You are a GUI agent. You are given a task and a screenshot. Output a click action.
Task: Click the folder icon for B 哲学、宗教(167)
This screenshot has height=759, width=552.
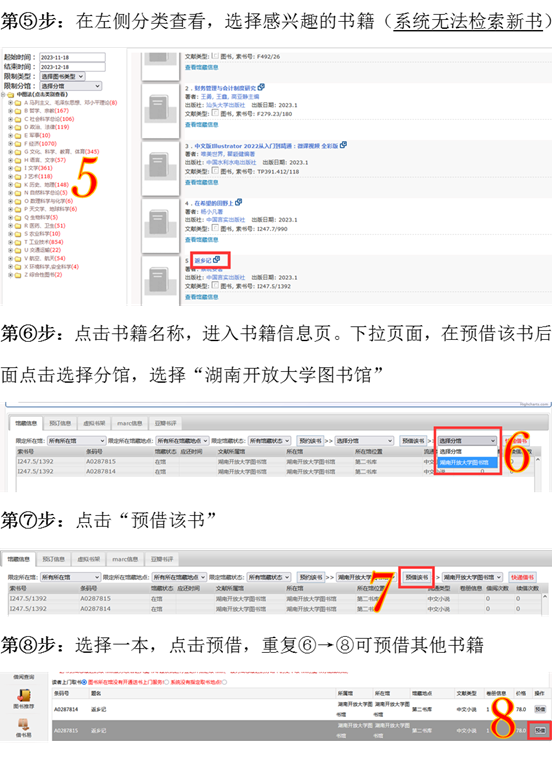click(x=18, y=111)
